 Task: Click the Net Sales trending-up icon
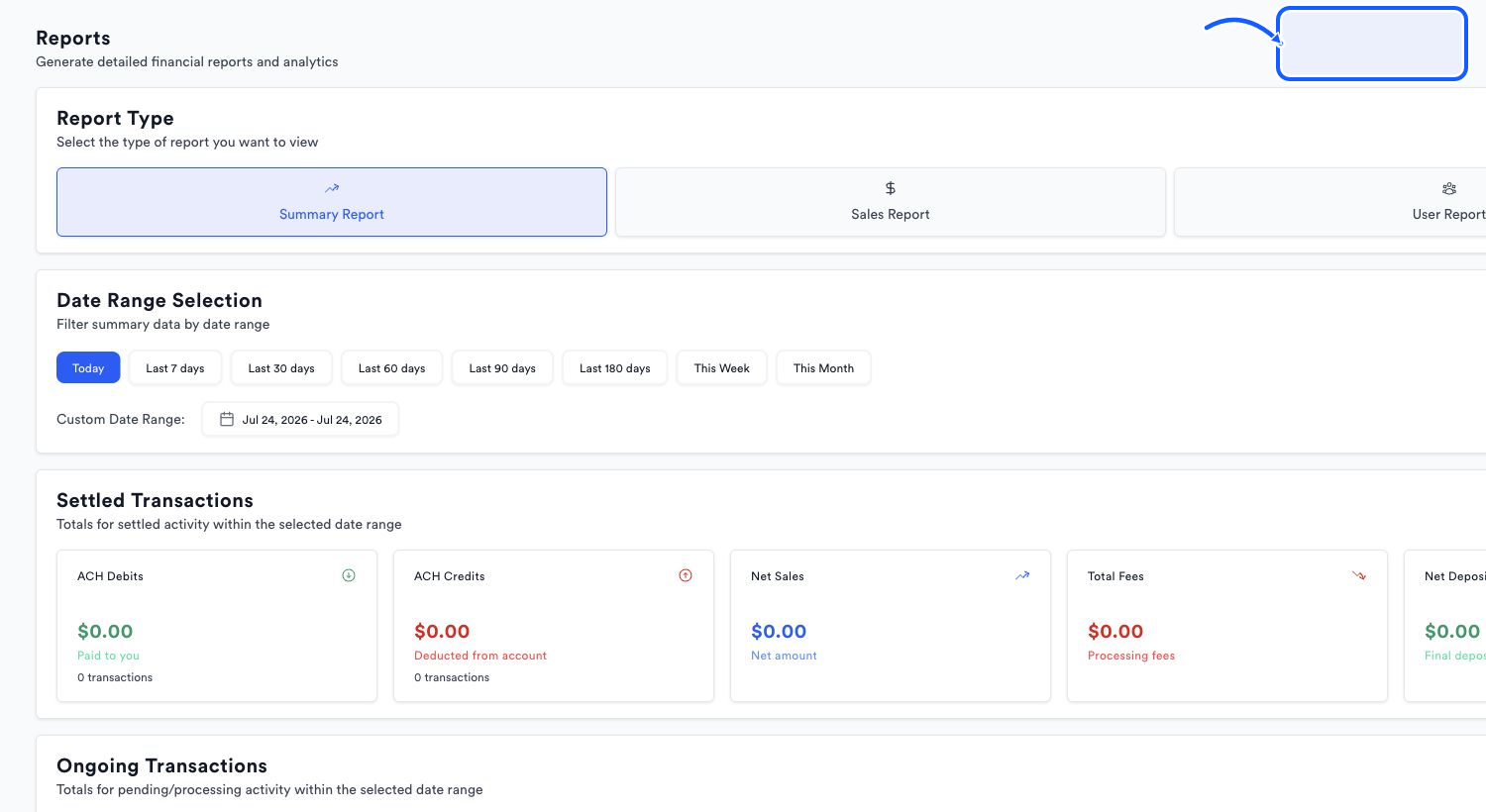pyautogui.click(x=1022, y=575)
